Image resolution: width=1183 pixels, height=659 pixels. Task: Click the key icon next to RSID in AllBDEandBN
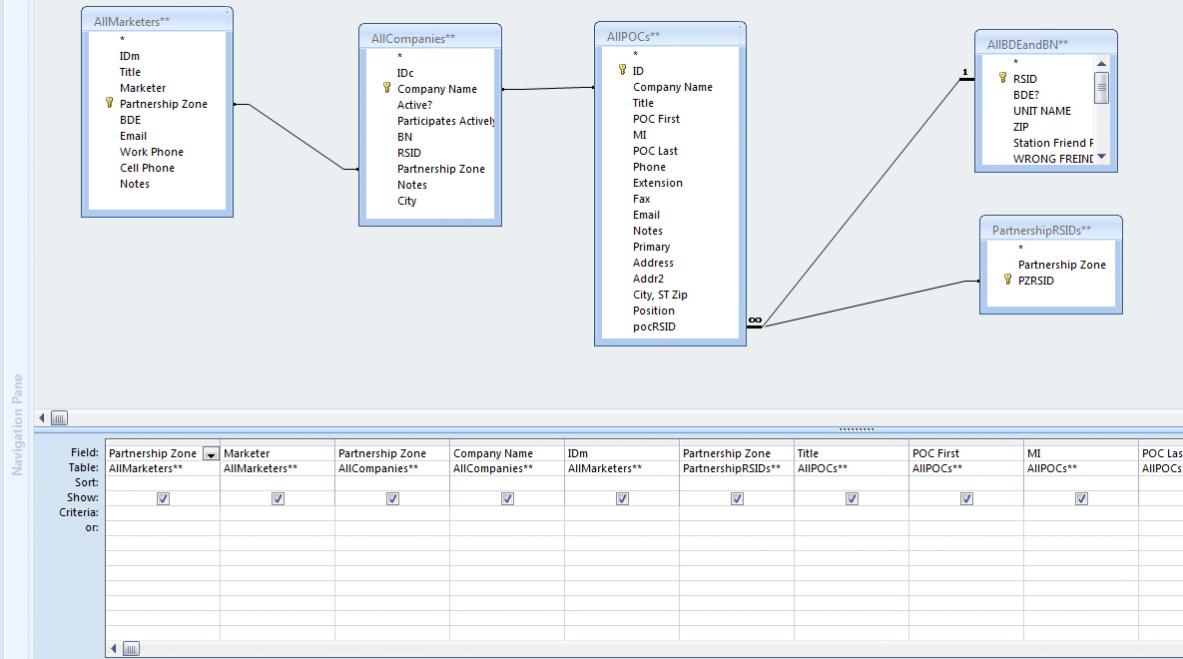point(1003,77)
